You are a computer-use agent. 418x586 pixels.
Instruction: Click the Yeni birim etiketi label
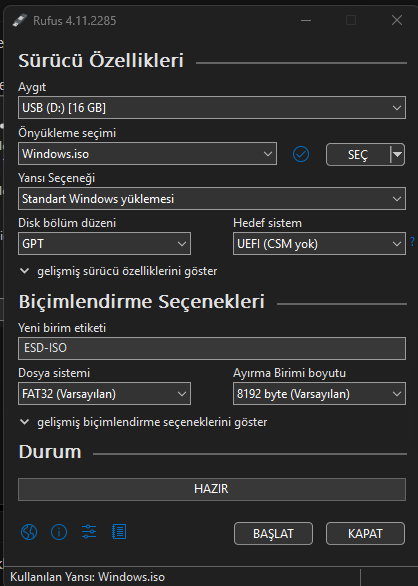coord(62,328)
